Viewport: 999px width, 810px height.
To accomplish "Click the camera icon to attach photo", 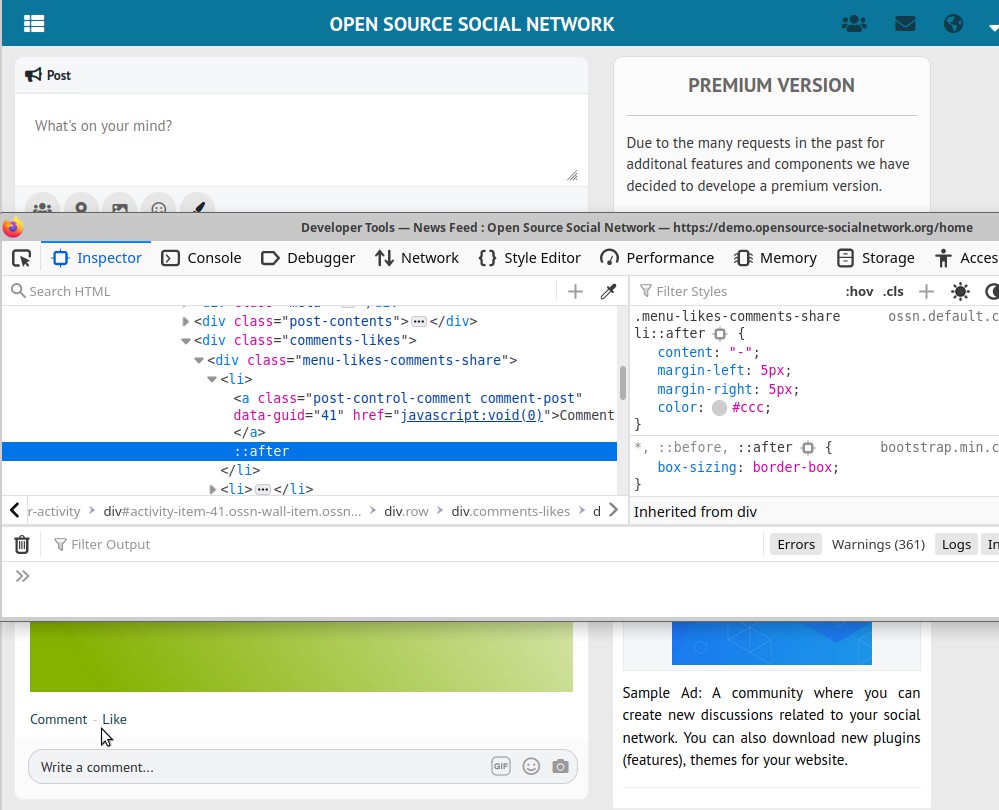I will coord(560,767).
